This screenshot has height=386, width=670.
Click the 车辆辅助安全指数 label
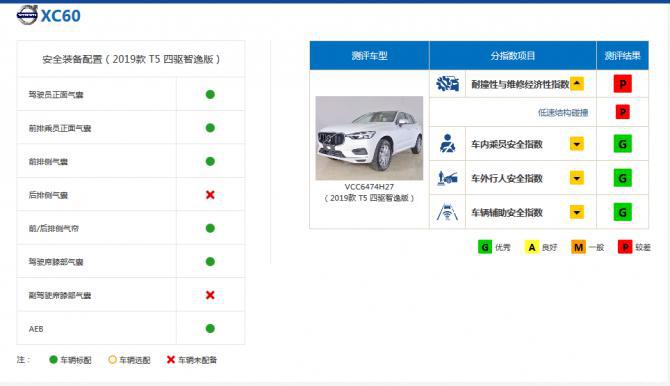[507, 212]
